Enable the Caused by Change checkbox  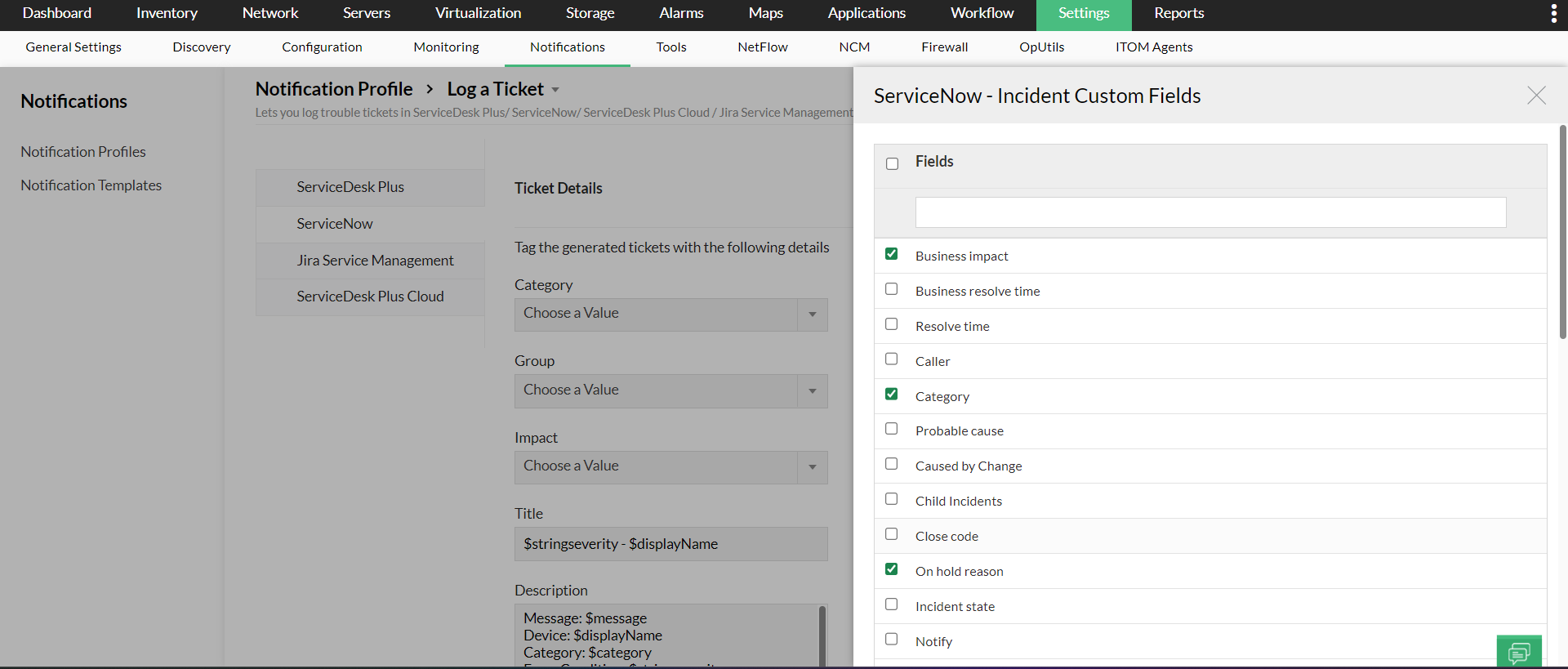(x=891, y=464)
